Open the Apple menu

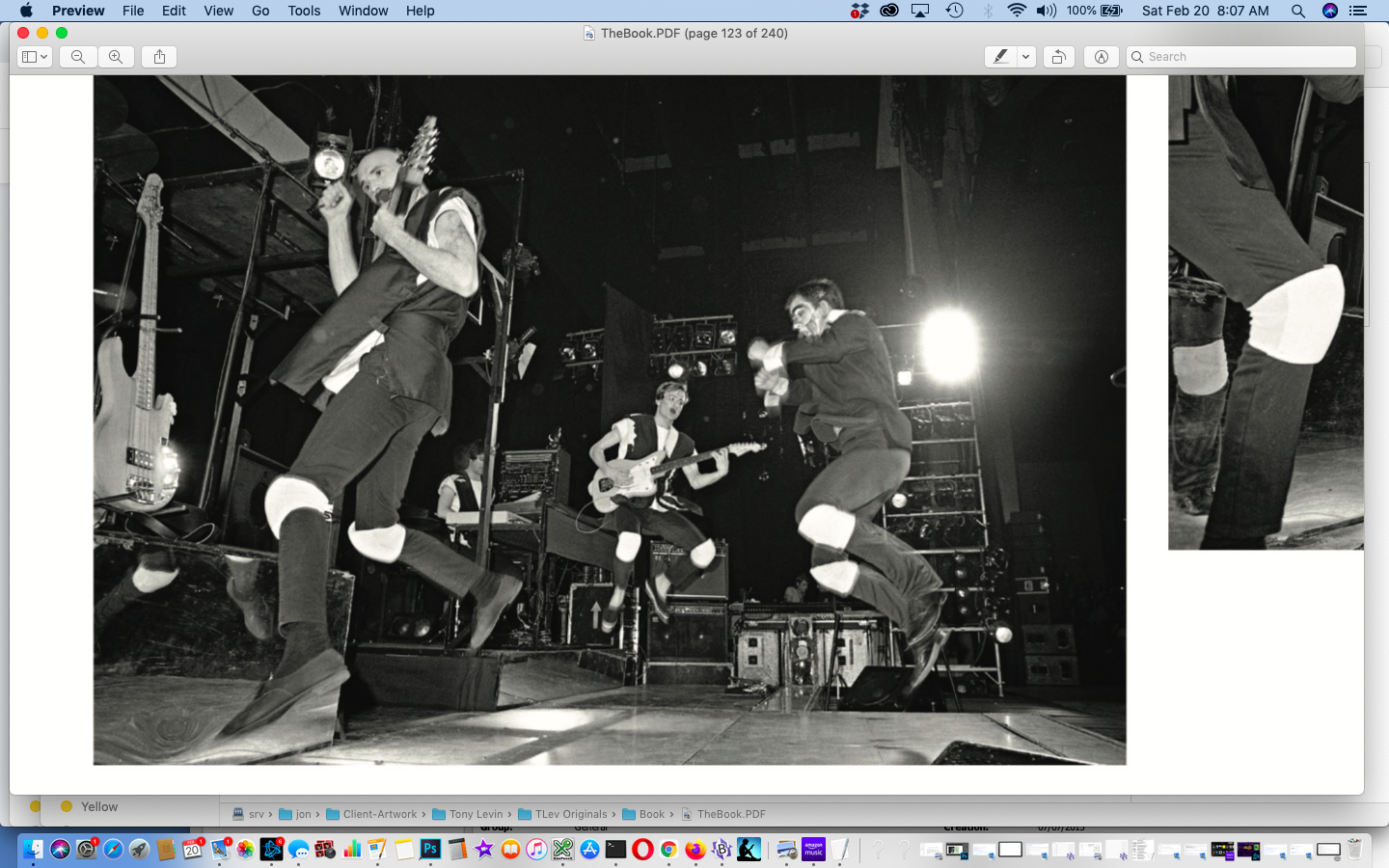point(26,11)
